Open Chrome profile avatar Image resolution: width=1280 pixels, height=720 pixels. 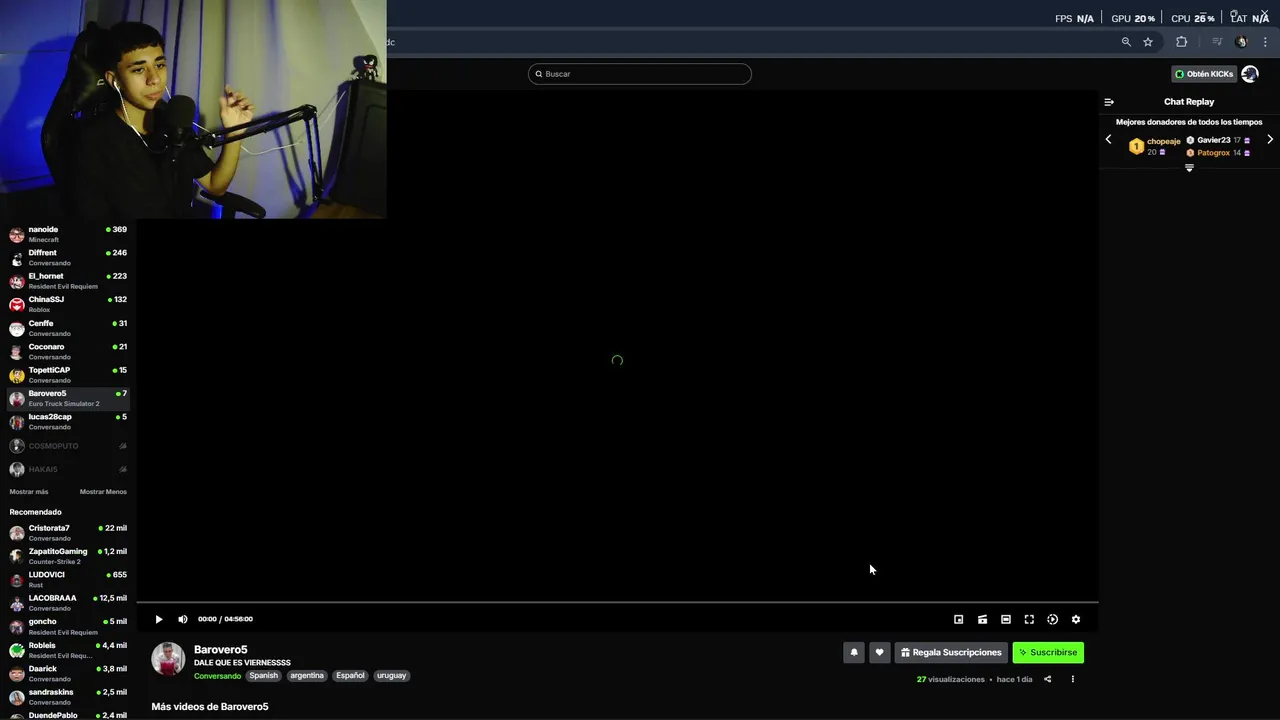click(1242, 42)
